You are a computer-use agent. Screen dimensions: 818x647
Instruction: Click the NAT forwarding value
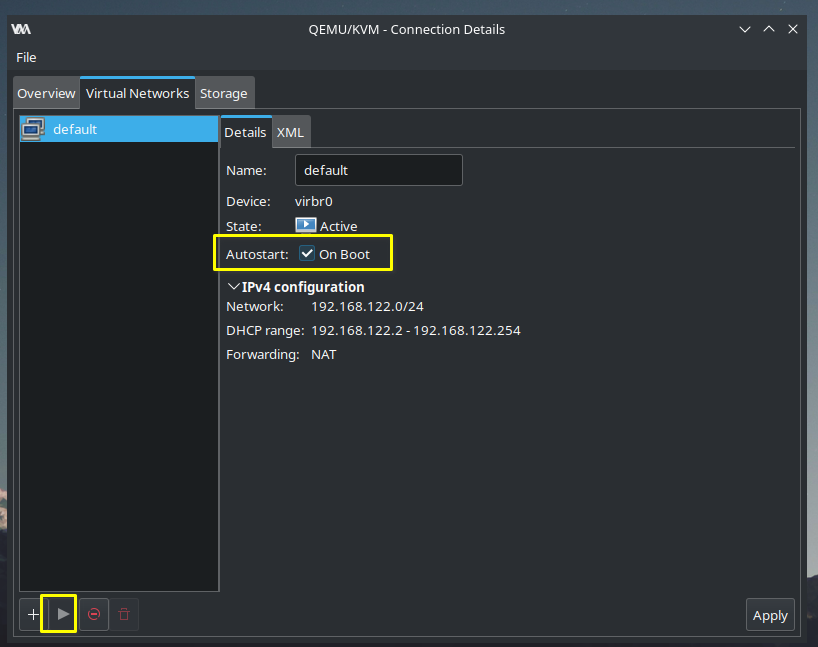tap(323, 354)
